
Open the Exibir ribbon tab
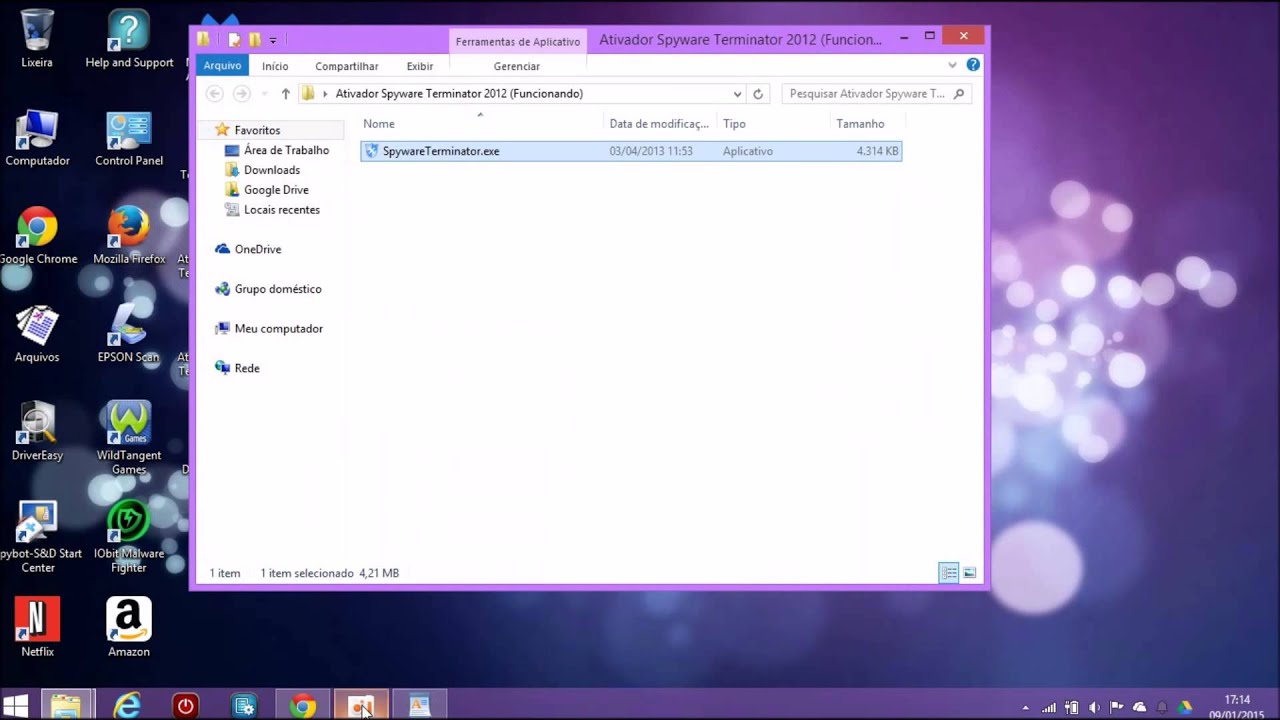click(420, 66)
